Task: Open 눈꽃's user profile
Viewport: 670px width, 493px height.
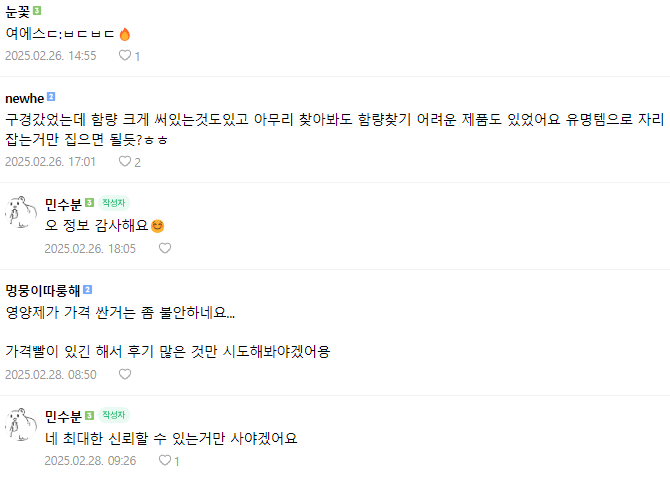Action: 17,10
